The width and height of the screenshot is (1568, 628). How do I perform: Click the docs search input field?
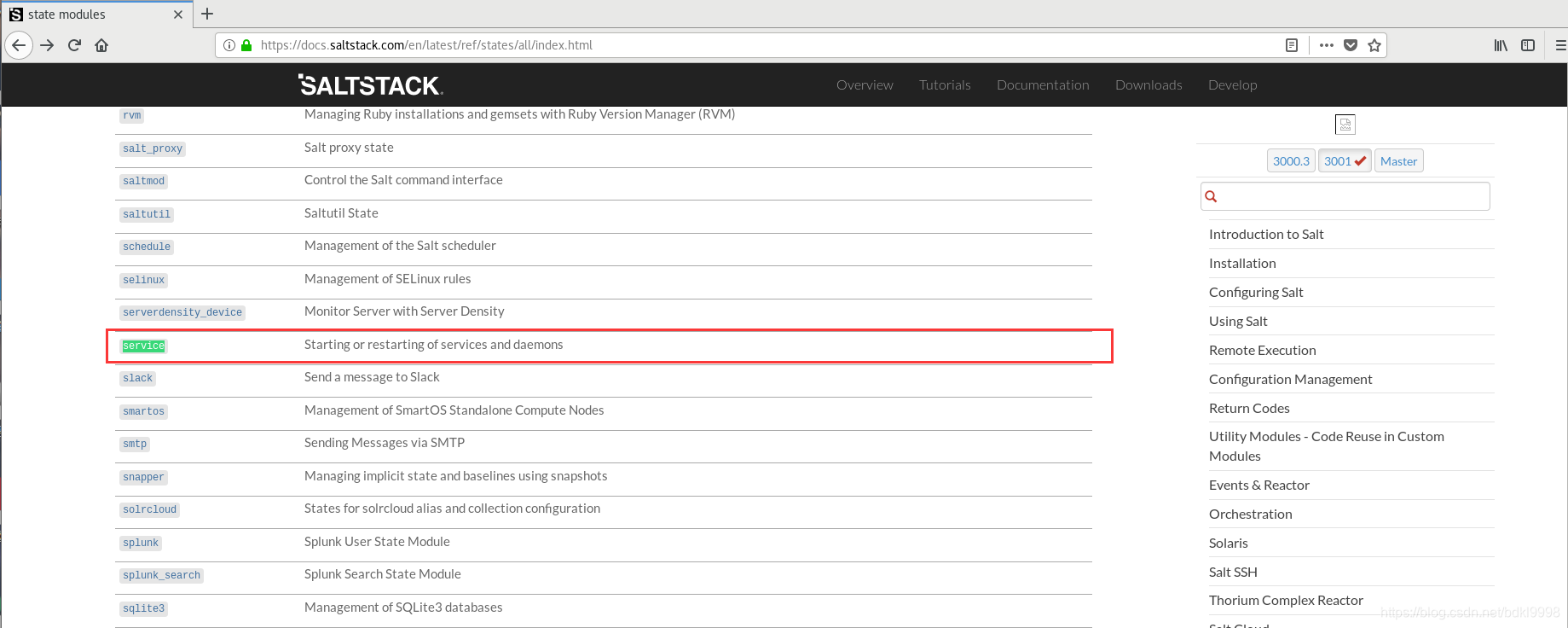click(1345, 196)
